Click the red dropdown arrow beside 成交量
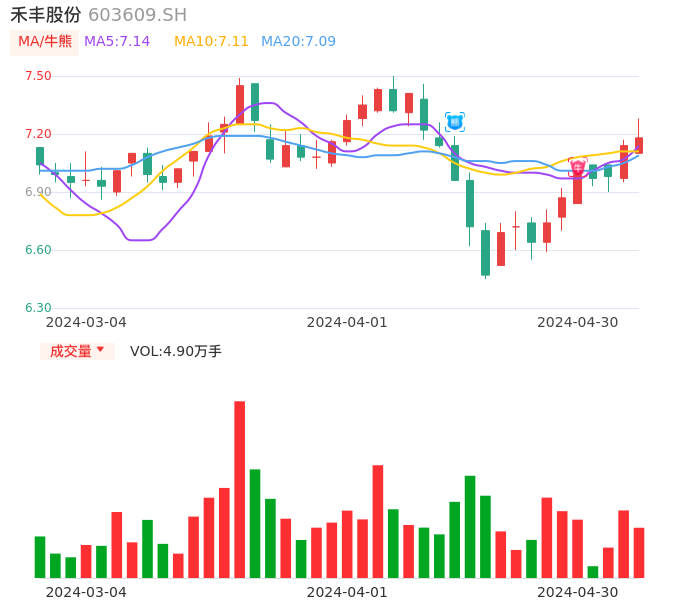Viewport: 686px width, 606px height. click(x=100, y=350)
